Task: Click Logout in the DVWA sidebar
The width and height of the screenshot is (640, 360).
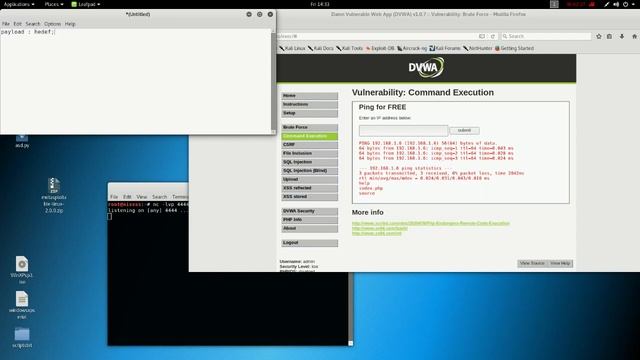Action: click(x=309, y=243)
